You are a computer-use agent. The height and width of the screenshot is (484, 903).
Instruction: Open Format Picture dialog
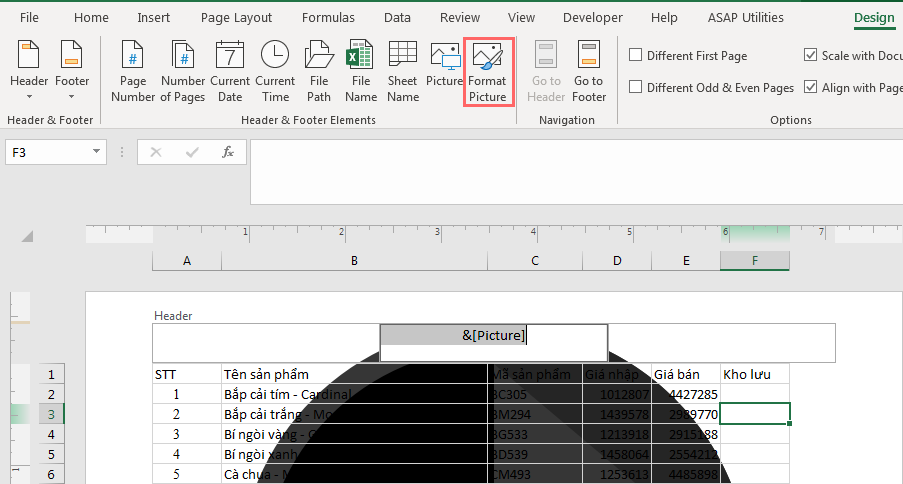click(488, 71)
